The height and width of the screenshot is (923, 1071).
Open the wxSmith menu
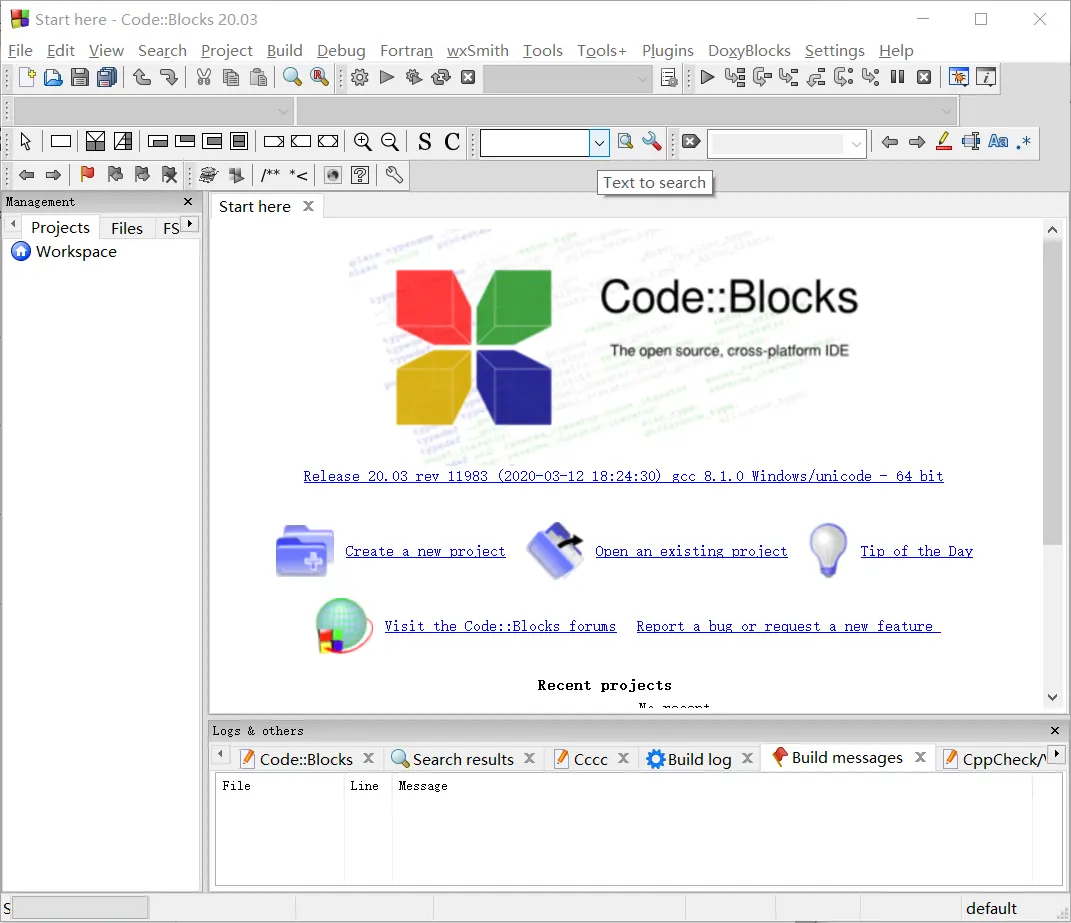pyautogui.click(x=477, y=51)
